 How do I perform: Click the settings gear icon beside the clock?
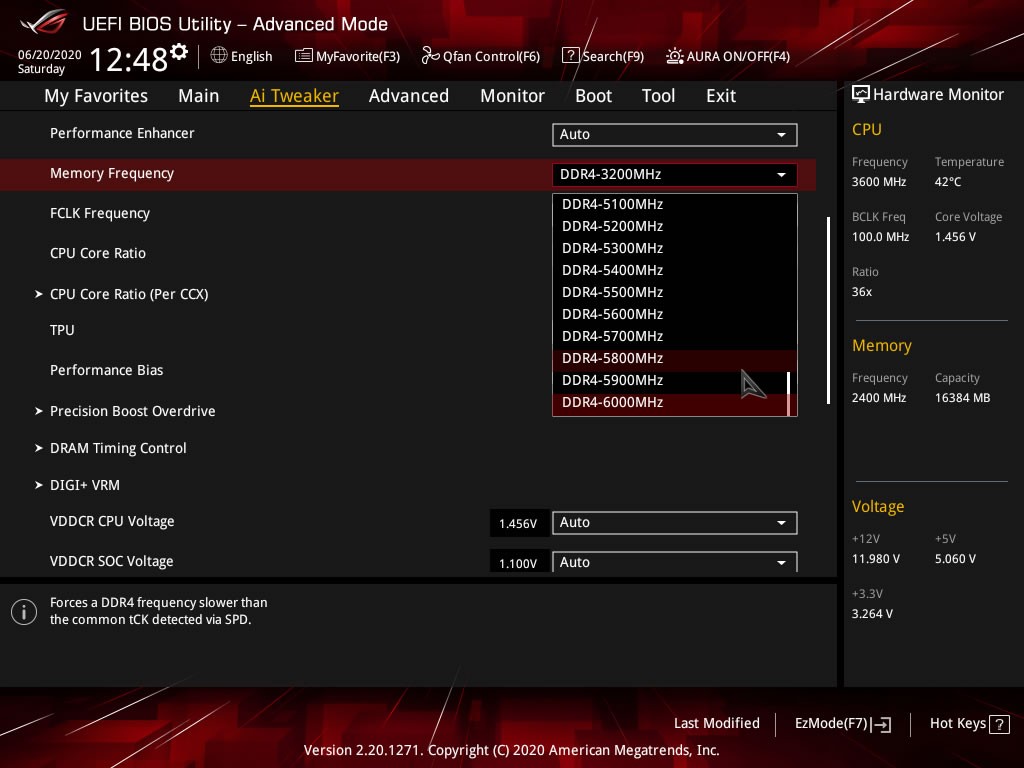point(179,51)
